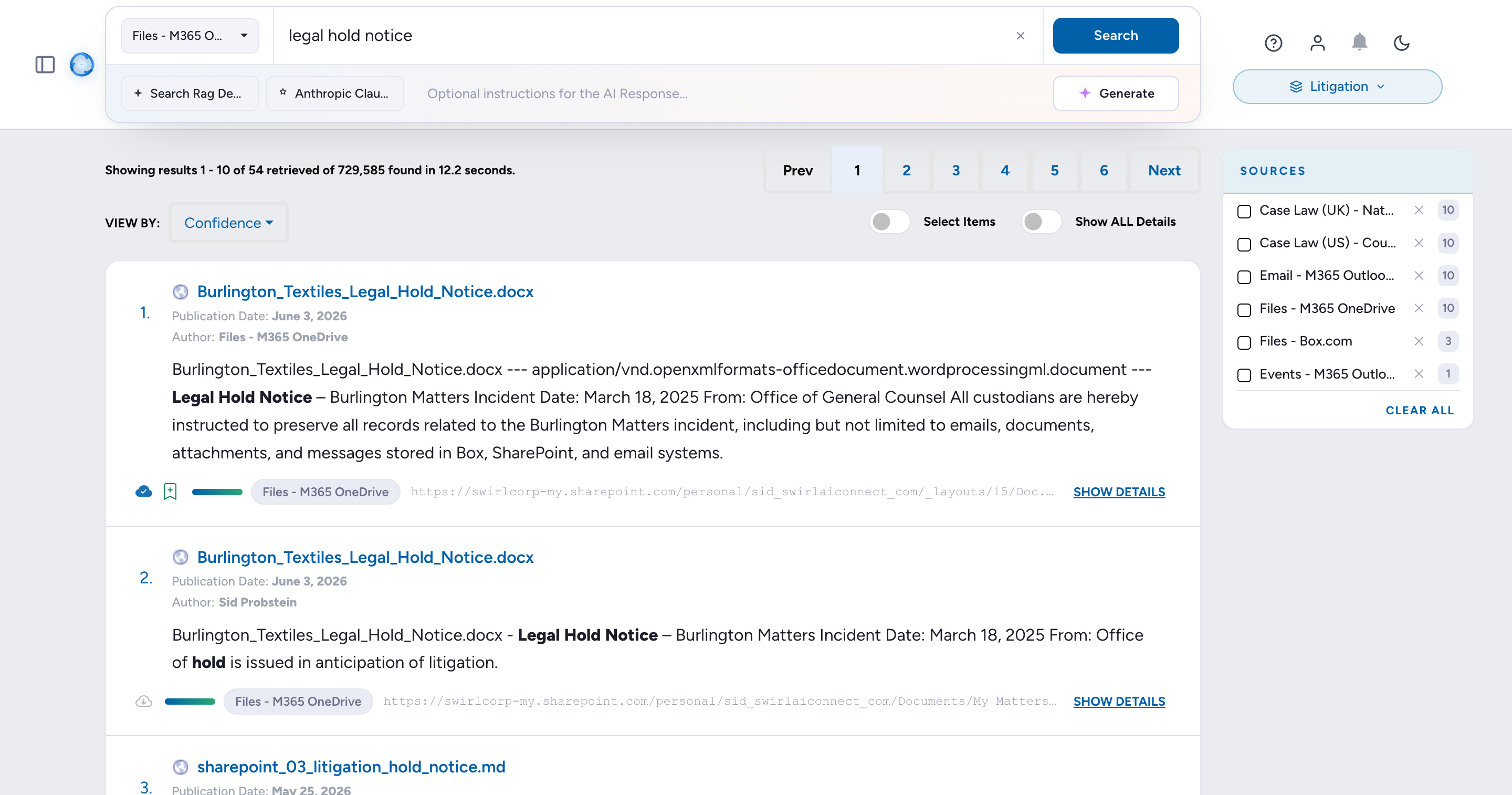
Task: Remove the Events - M365 Outlook source with X
Action: 1419,374
